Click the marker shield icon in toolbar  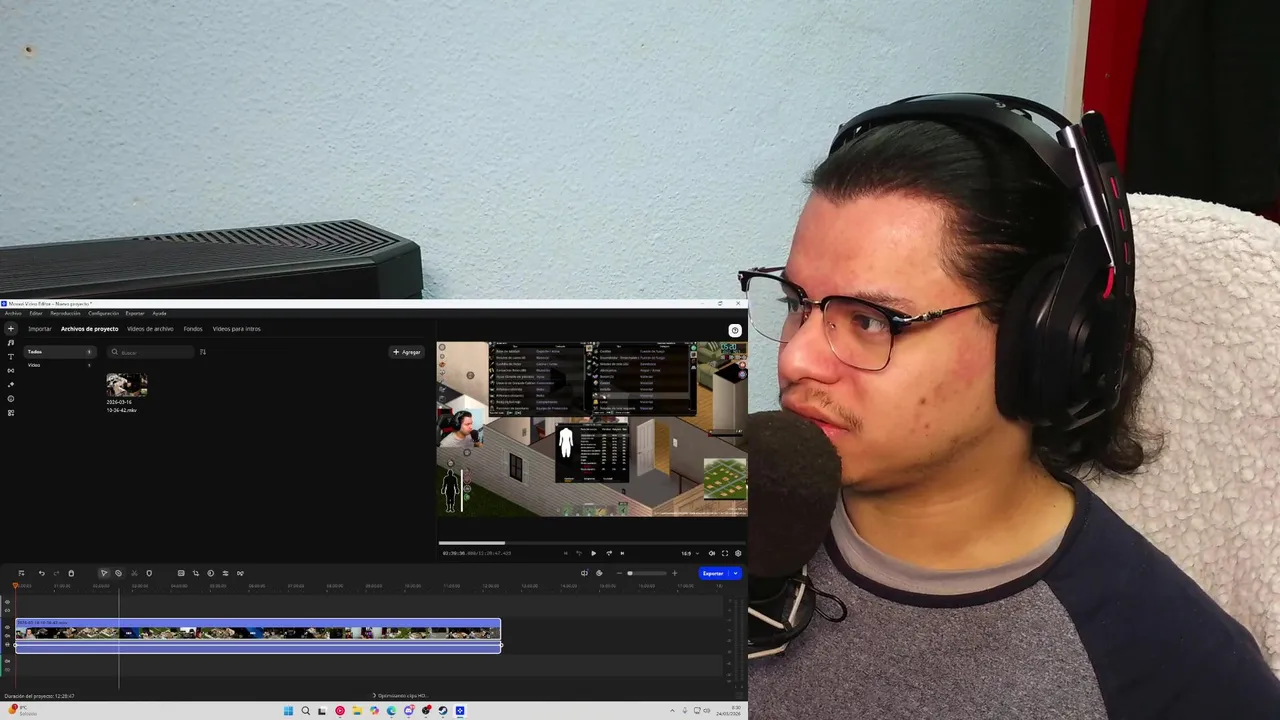149,573
